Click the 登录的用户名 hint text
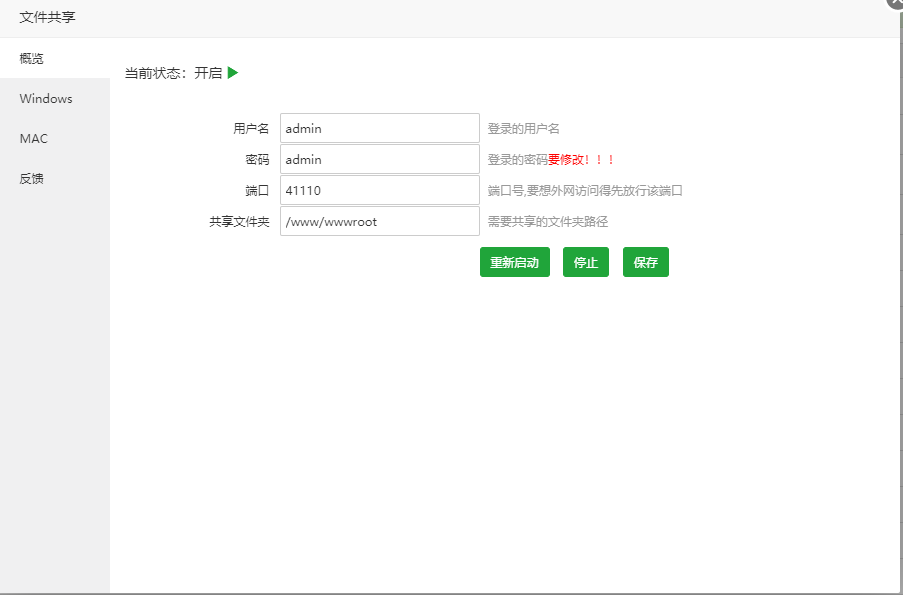 coord(523,129)
